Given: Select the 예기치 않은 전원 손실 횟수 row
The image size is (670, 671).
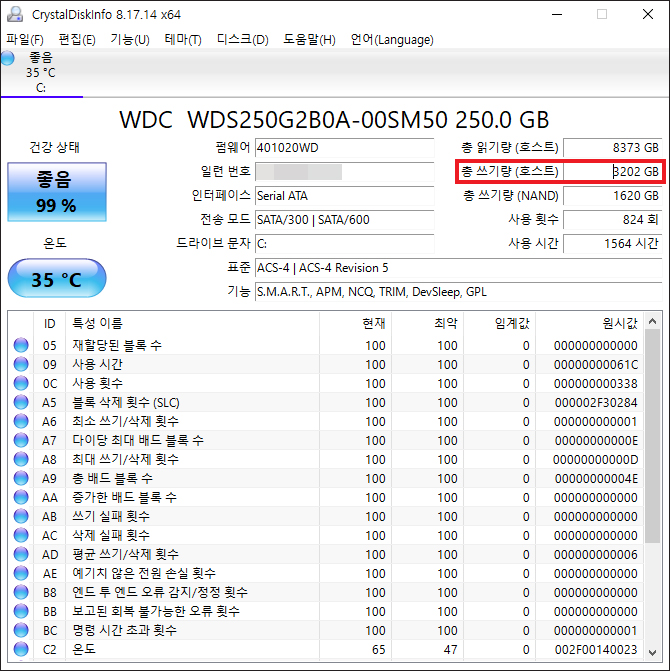Looking at the screenshot, I should (326, 573).
